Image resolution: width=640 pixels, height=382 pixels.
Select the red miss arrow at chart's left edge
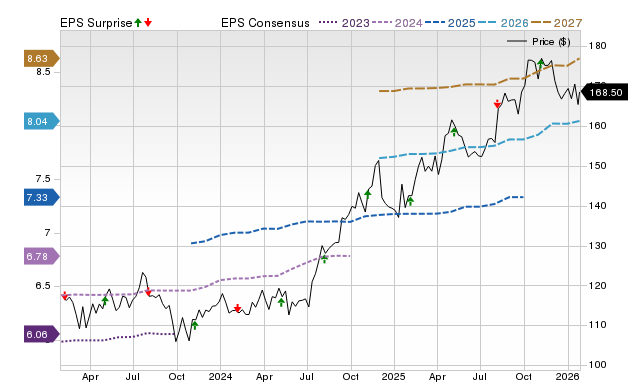(64, 295)
